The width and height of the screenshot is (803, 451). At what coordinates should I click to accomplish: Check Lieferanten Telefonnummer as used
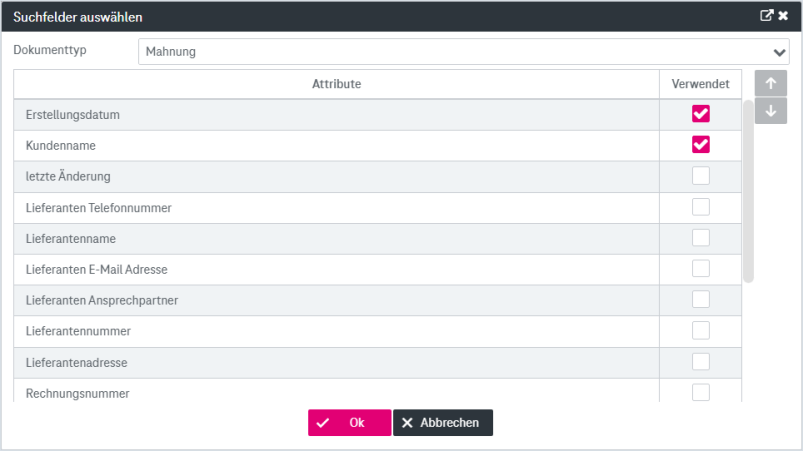pyautogui.click(x=701, y=207)
